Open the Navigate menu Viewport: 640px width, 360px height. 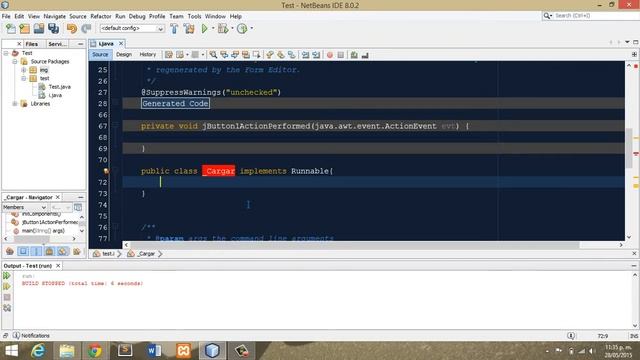coord(55,16)
